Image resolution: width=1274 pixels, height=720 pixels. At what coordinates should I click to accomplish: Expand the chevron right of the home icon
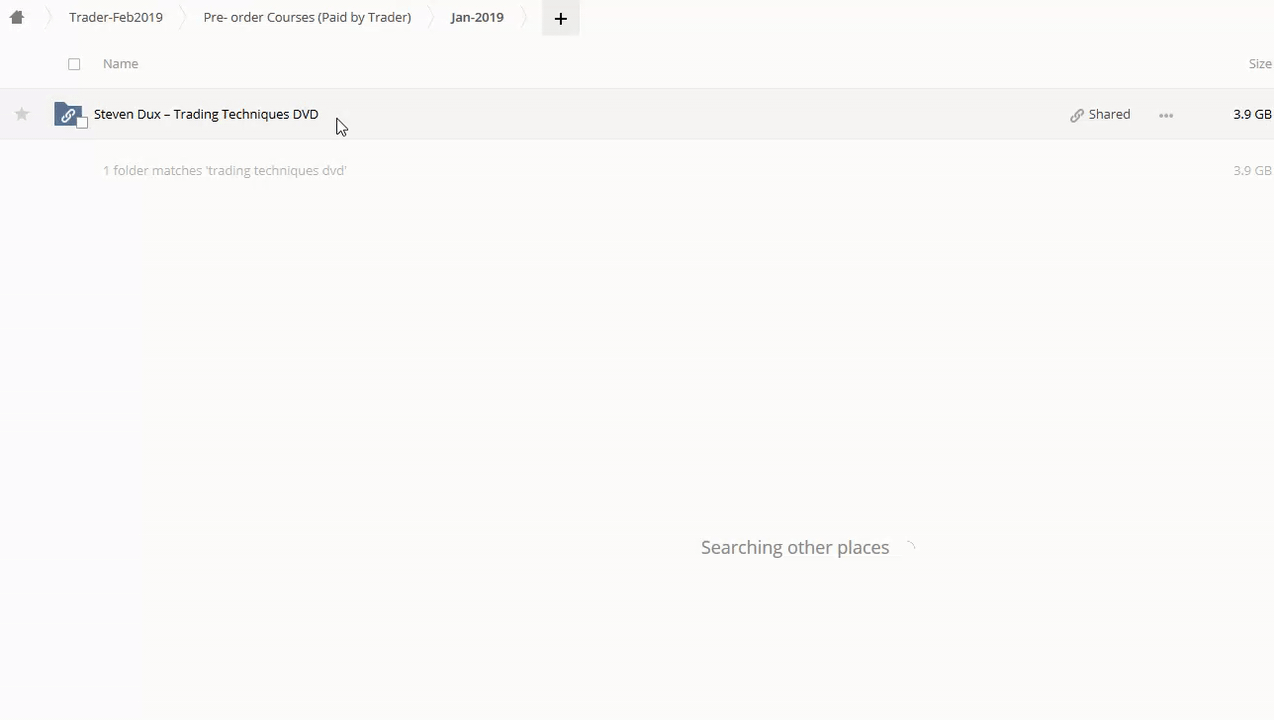click(x=47, y=18)
